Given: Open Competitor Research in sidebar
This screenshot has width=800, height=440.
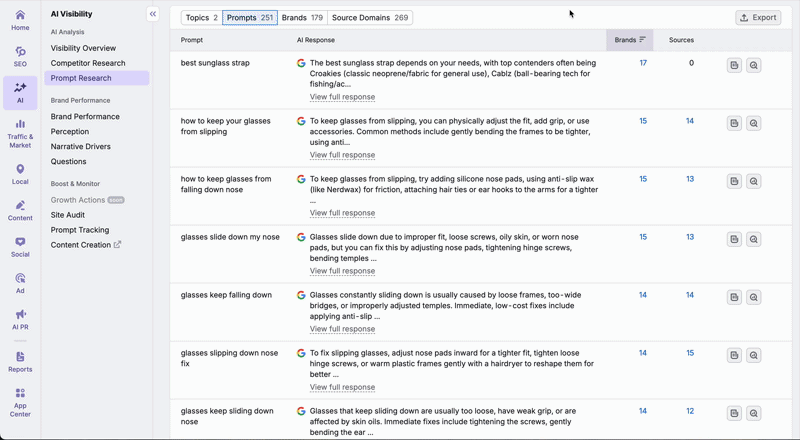Looking at the screenshot, I should point(88,63).
